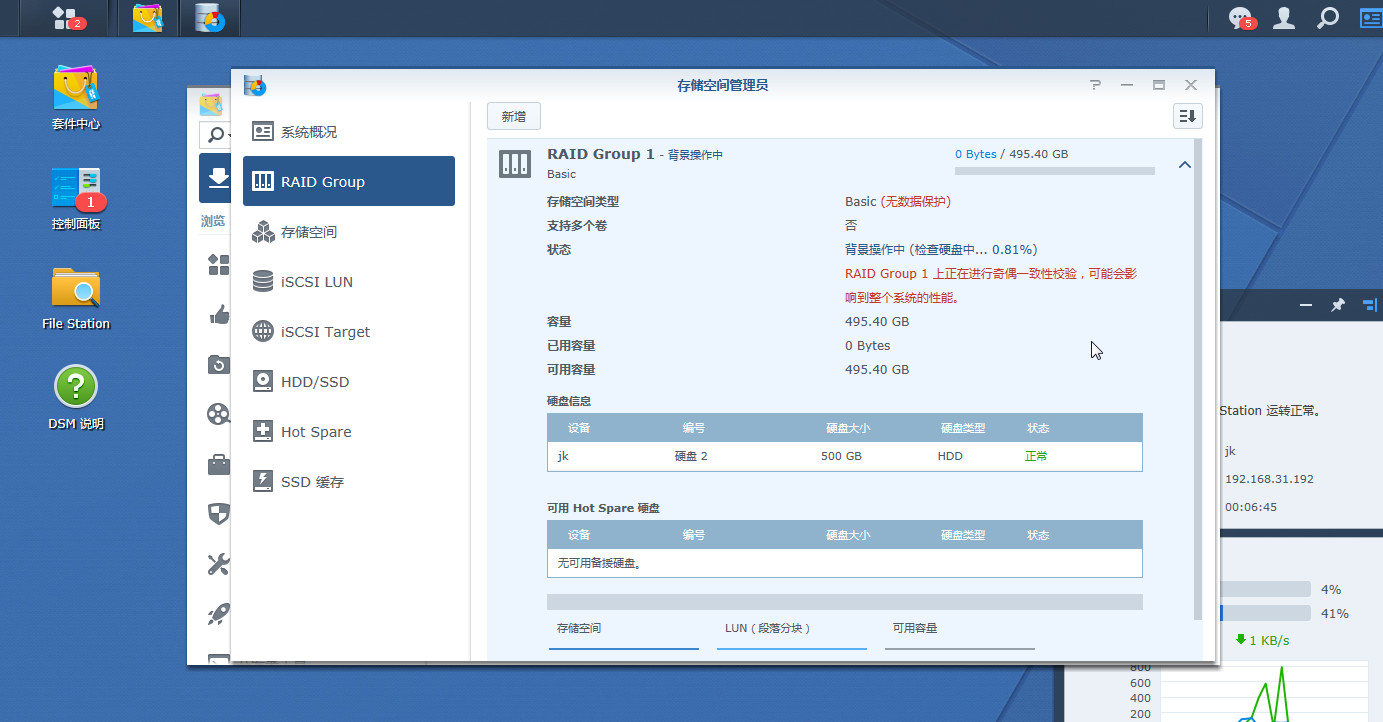Open File Station desktop shortcut
Image resolution: width=1383 pixels, height=722 pixels.
click(76, 298)
